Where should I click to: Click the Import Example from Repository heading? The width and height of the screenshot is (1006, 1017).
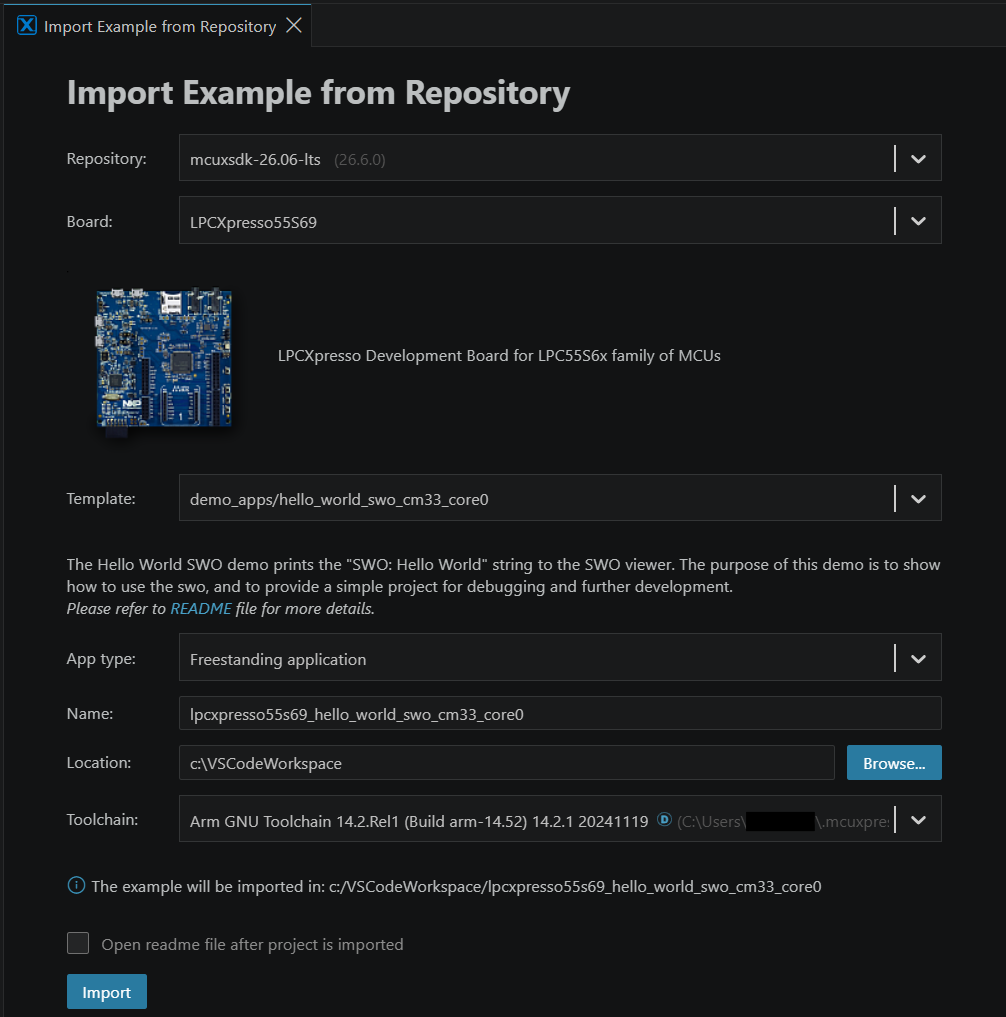click(318, 93)
